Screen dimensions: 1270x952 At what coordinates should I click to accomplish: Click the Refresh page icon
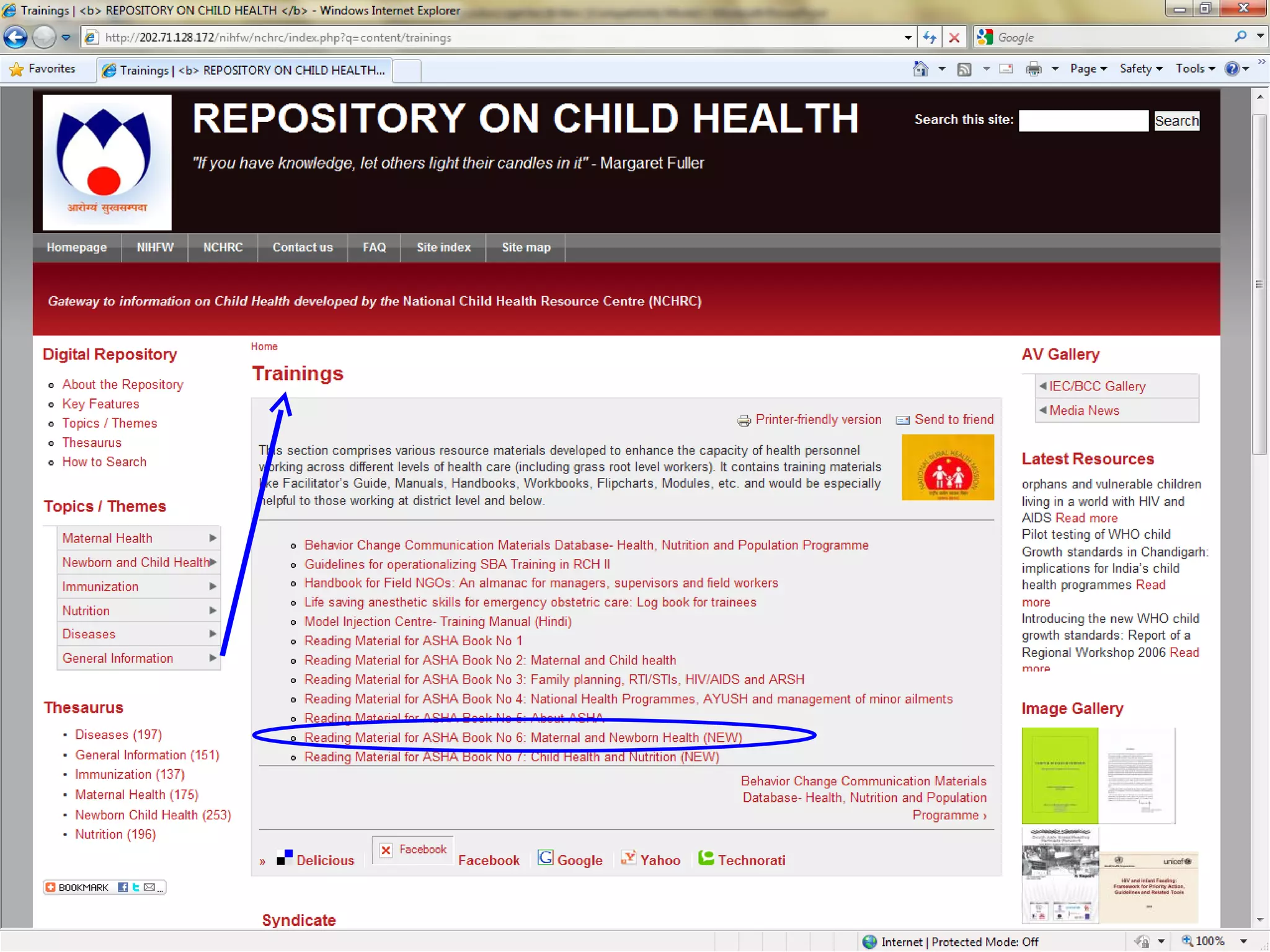click(929, 38)
